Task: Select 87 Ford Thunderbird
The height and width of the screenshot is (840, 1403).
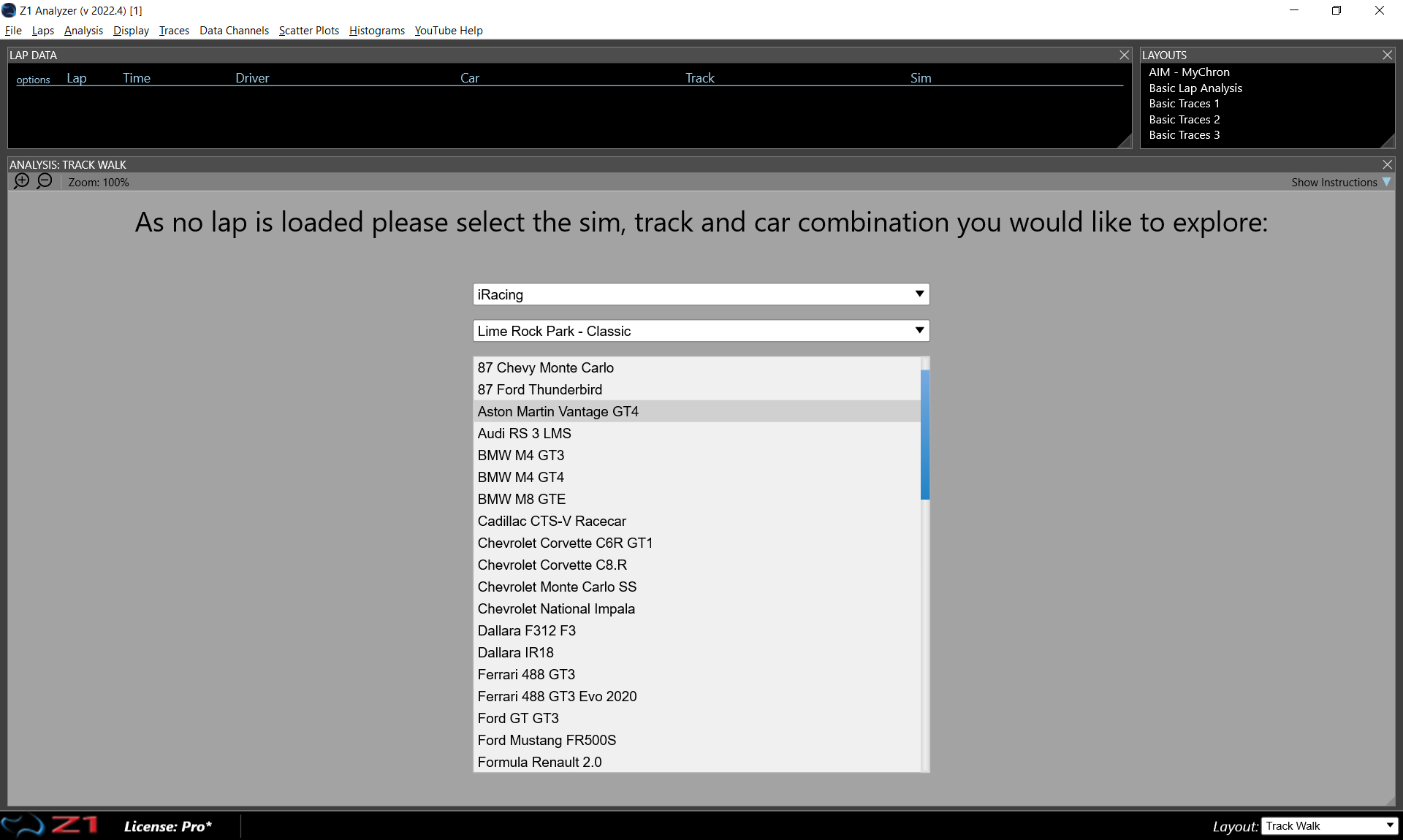Action: (x=697, y=389)
